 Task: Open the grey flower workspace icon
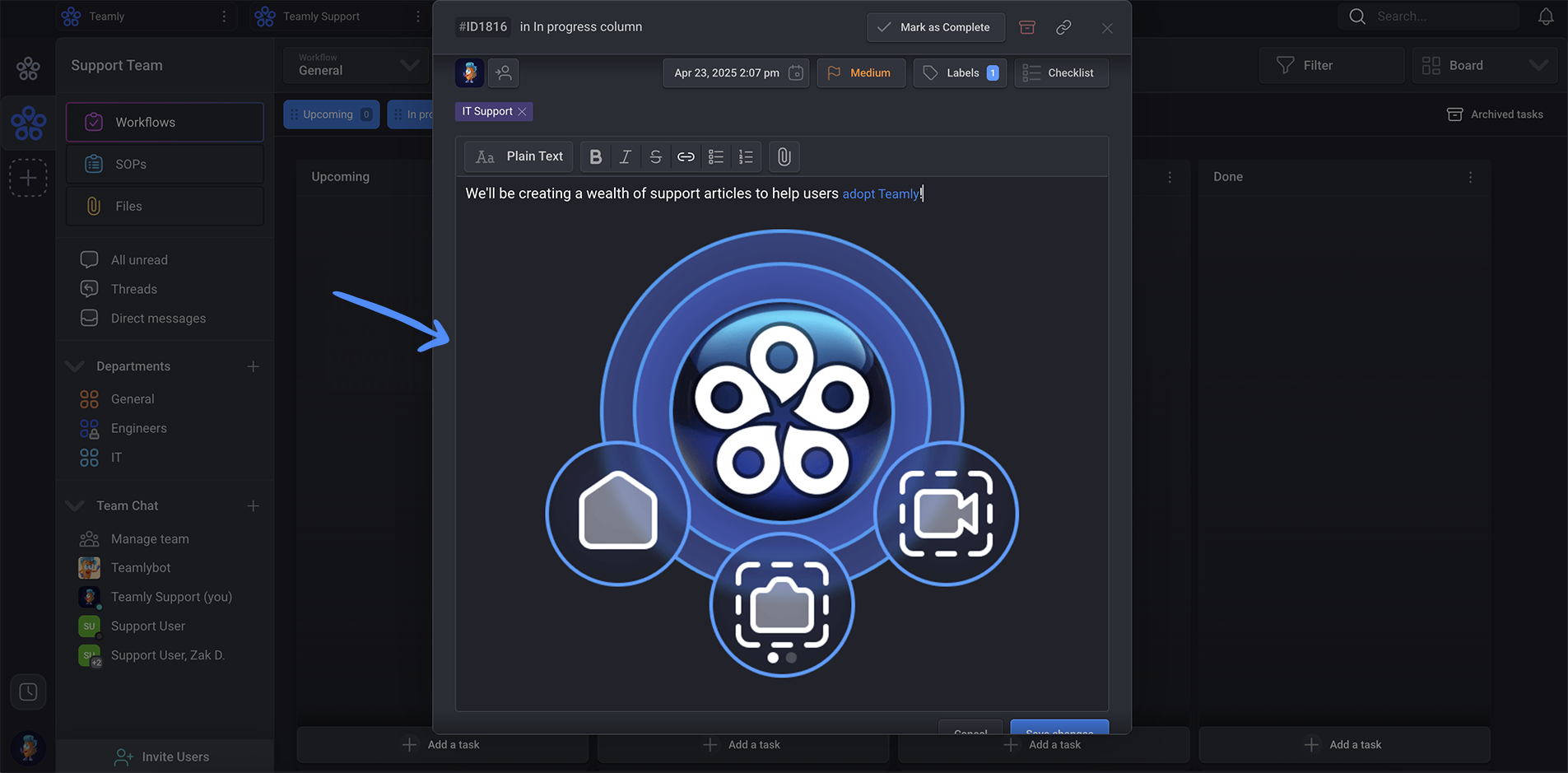point(28,68)
